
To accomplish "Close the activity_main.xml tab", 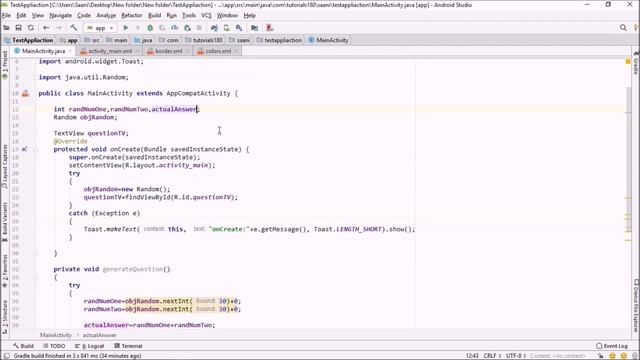I will pyautogui.click(x=136, y=51).
